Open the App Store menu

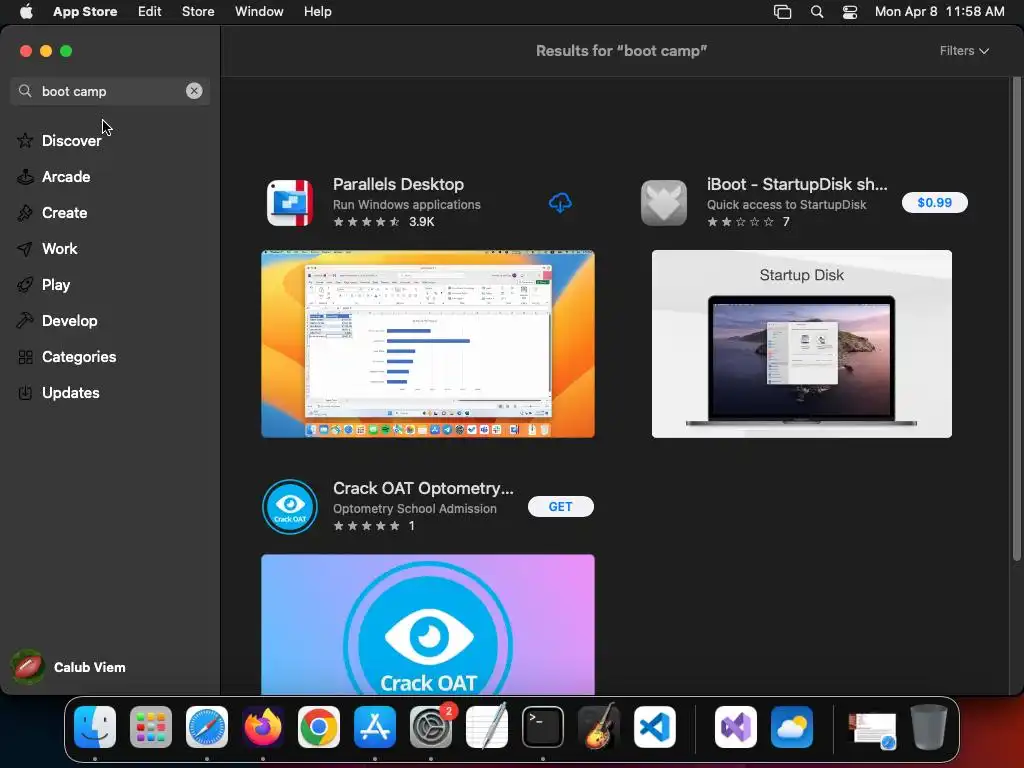pyautogui.click(x=85, y=11)
